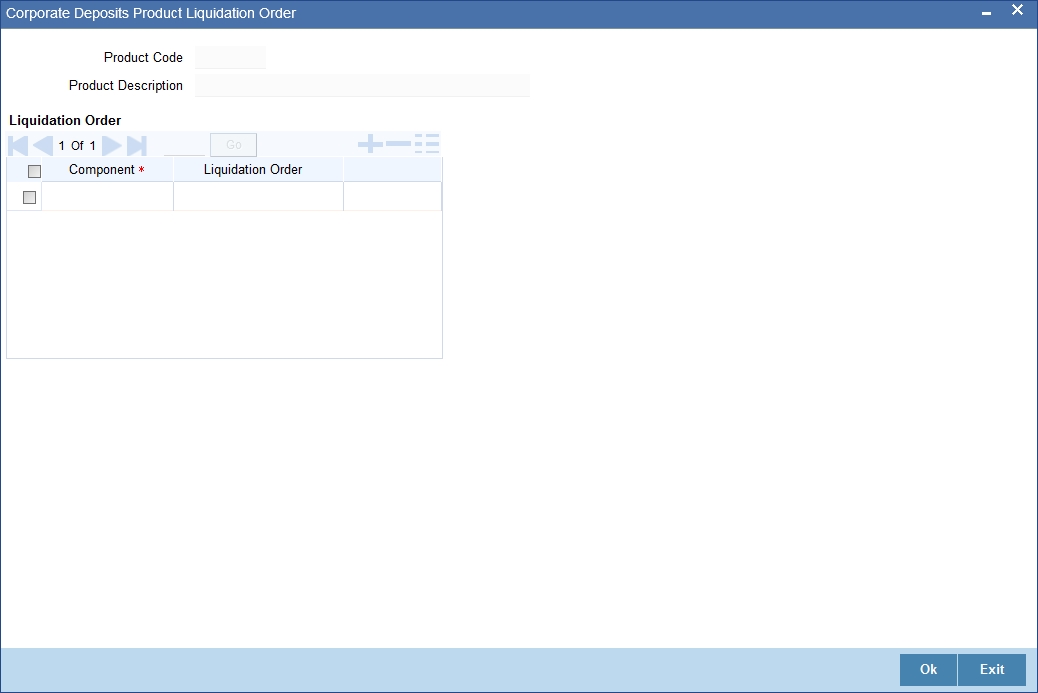Click the Component column header
This screenshot has width=1038, height=693.
[107, 170]
